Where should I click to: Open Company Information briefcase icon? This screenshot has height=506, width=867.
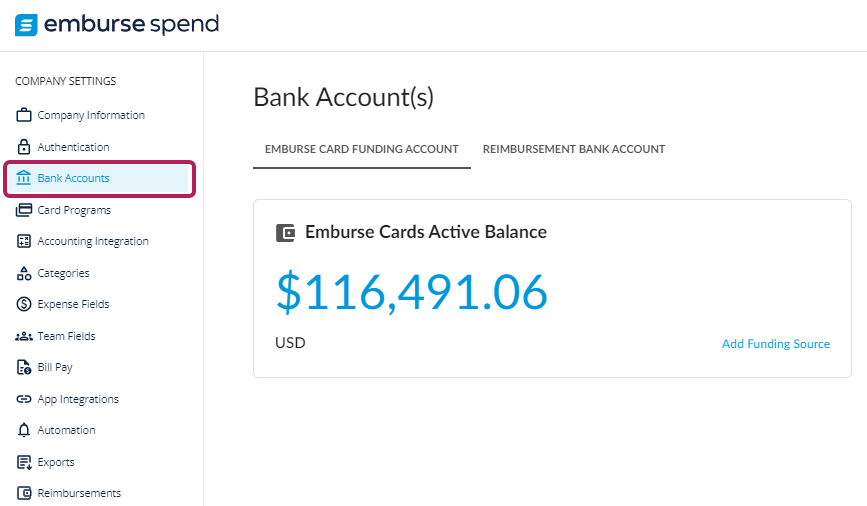24,115
